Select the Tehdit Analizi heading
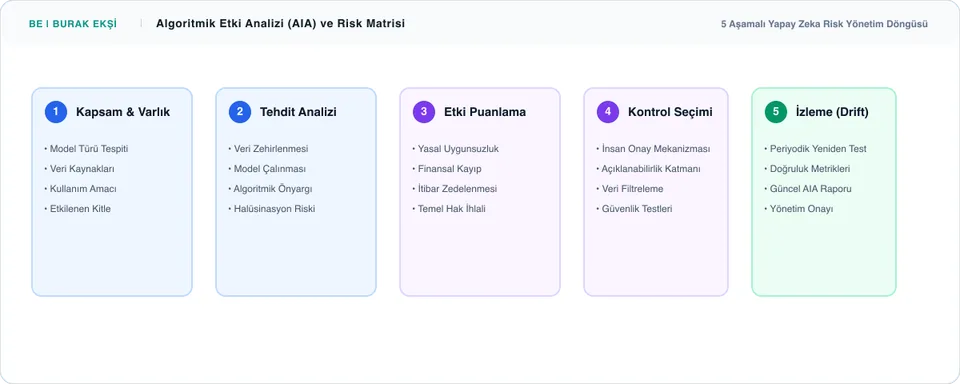Viewport: 960px width, 384px height. tap(298, 112)
